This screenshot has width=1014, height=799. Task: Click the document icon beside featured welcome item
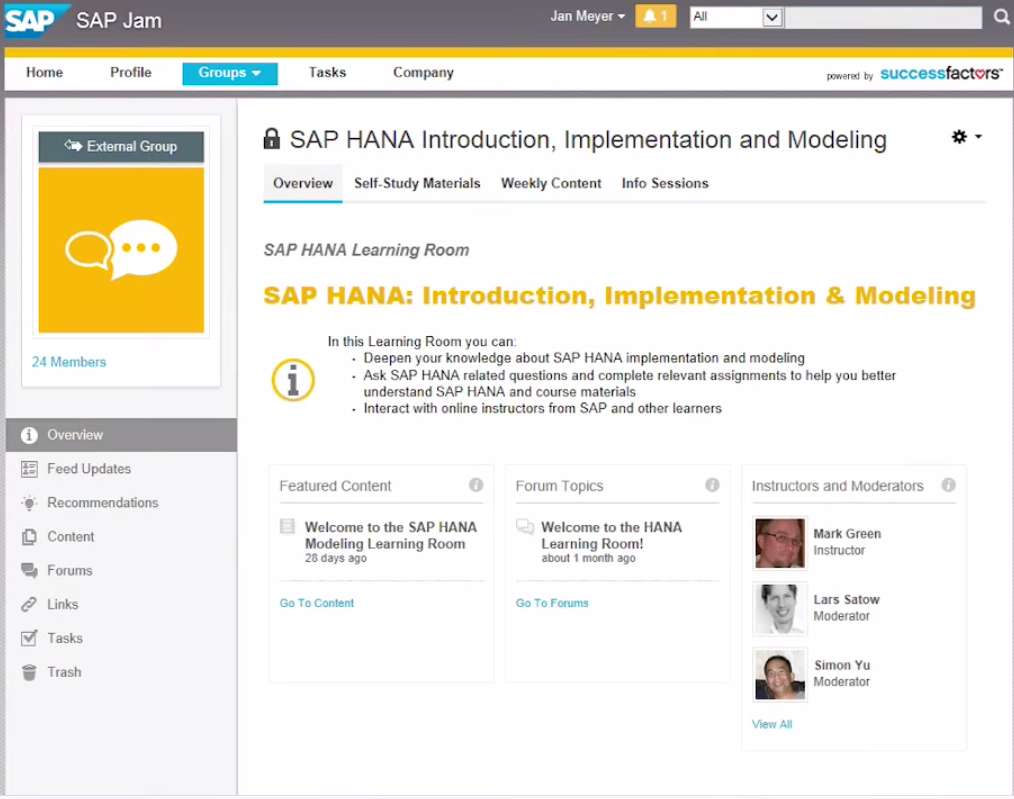coord(288,526)
